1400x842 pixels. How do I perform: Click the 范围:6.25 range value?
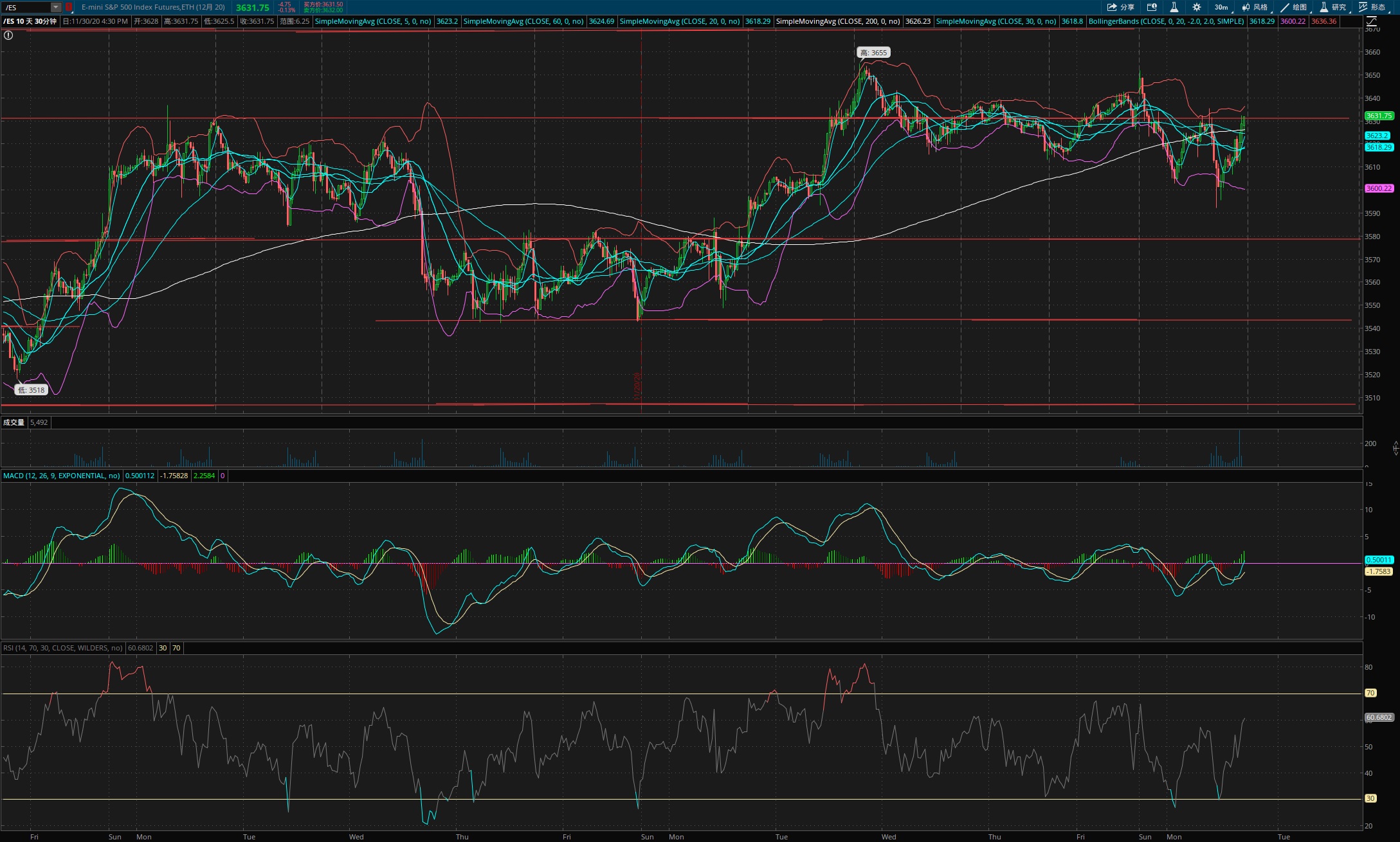[295, 21]
